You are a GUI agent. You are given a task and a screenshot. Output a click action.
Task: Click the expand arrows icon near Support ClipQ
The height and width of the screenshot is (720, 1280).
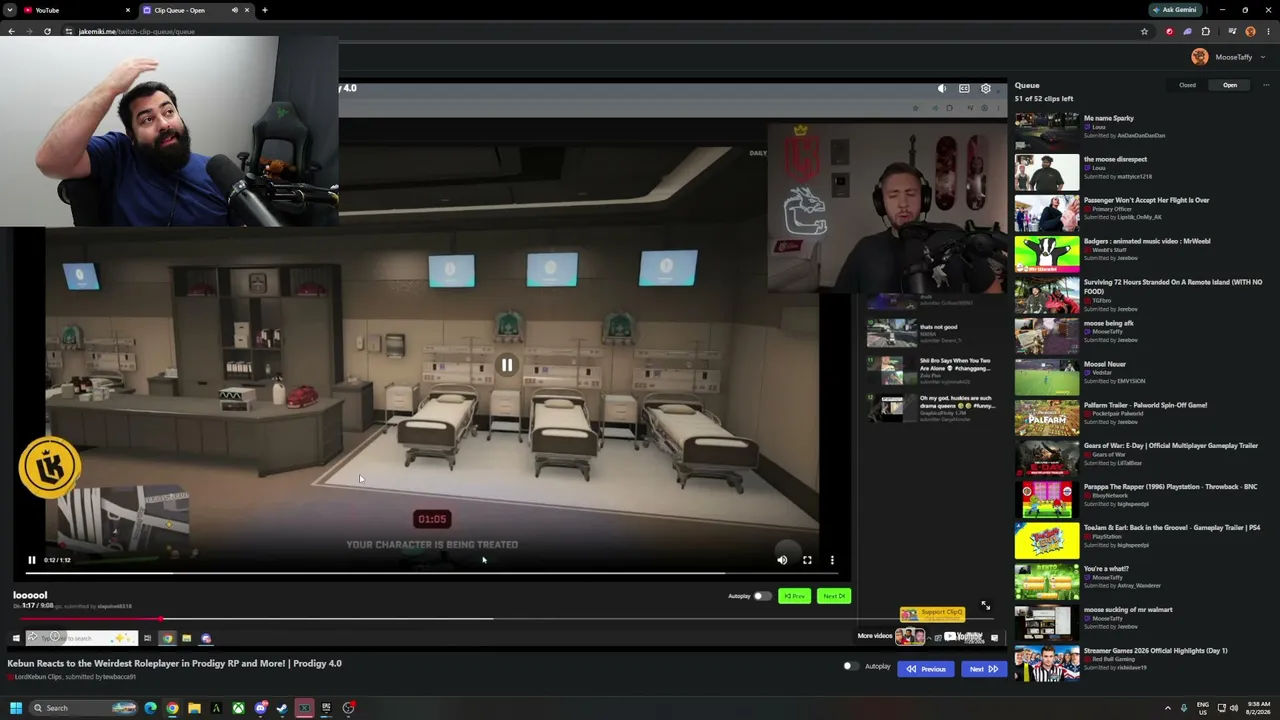985,605
